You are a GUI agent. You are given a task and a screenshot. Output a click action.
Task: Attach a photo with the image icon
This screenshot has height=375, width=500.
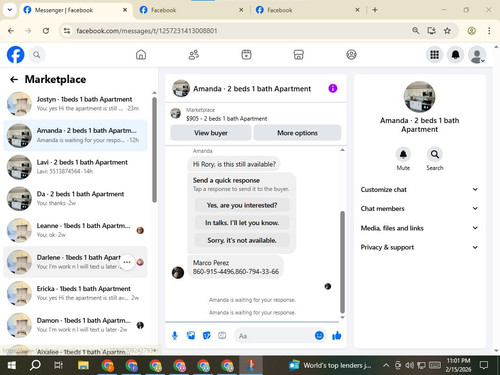tap(191, 336)
